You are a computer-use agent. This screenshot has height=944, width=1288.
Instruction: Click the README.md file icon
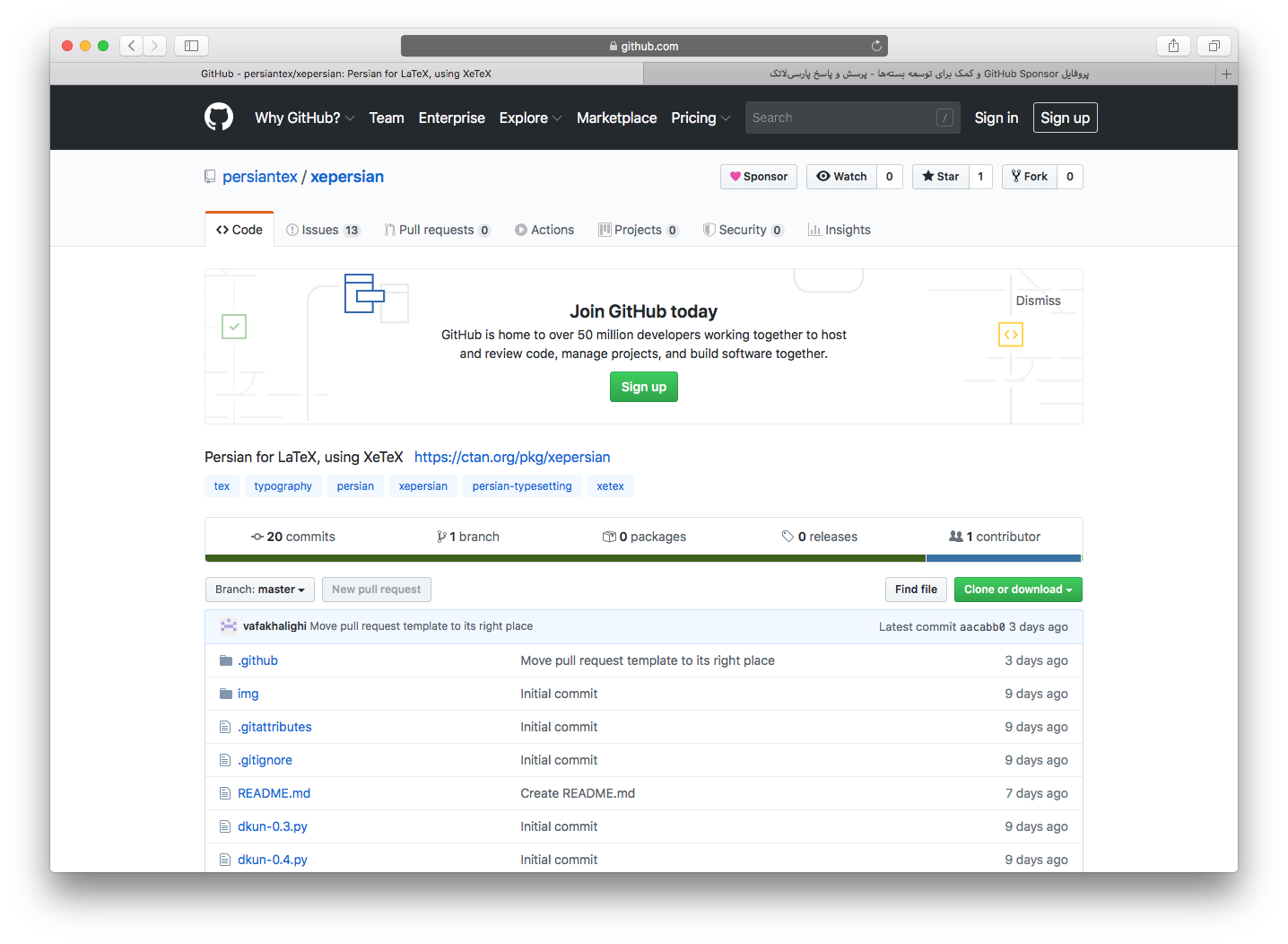coord(225,793)
